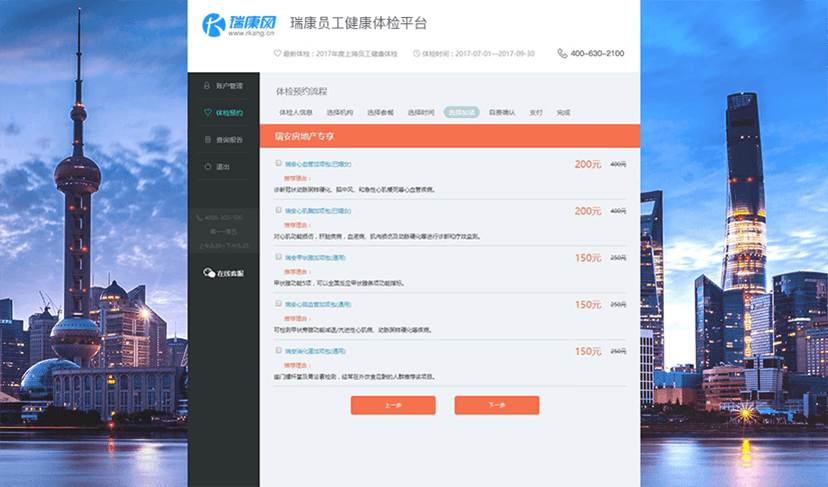Click the document icon for 查询报告

pyautogui.click(x=206, y=140)
